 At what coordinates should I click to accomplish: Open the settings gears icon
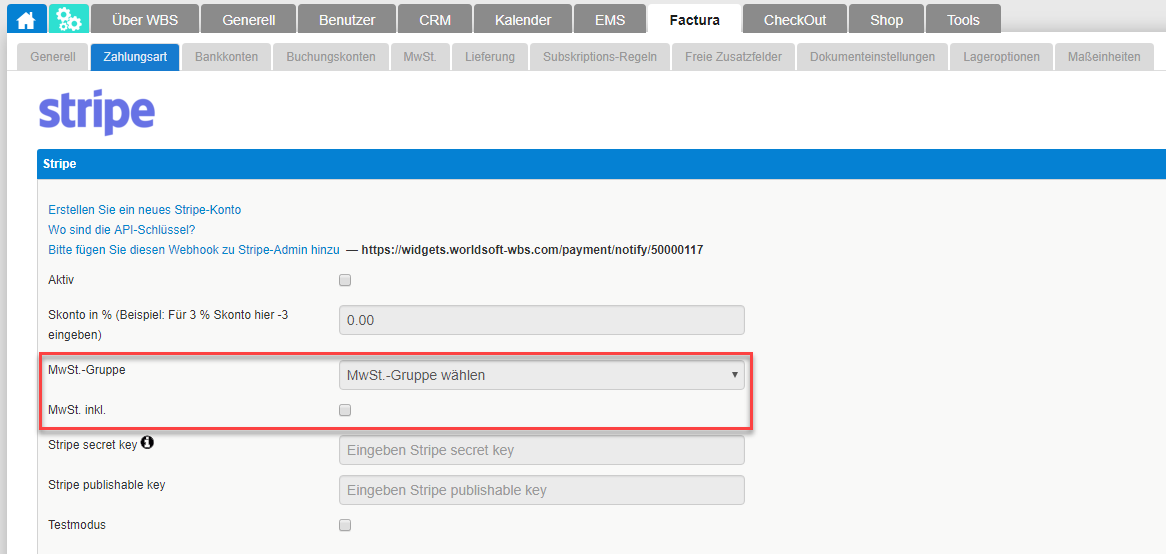click(69, 19)
